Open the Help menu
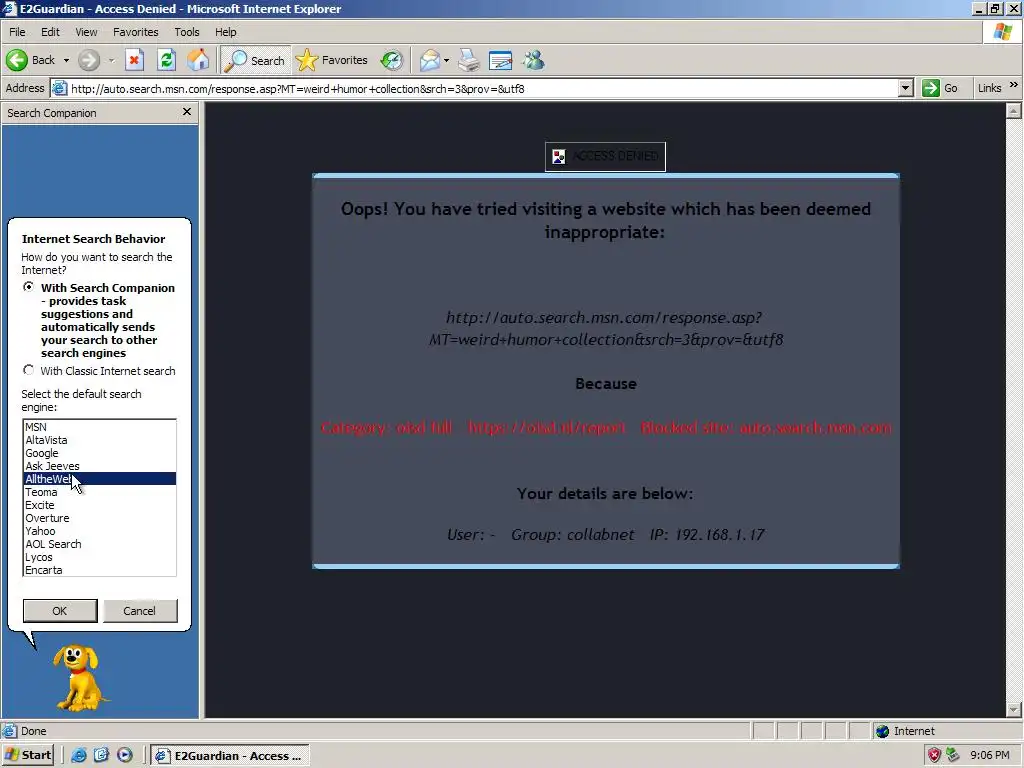Image resolution: width=1024 pixels, height=768 pixels. [x=226, y=32]
